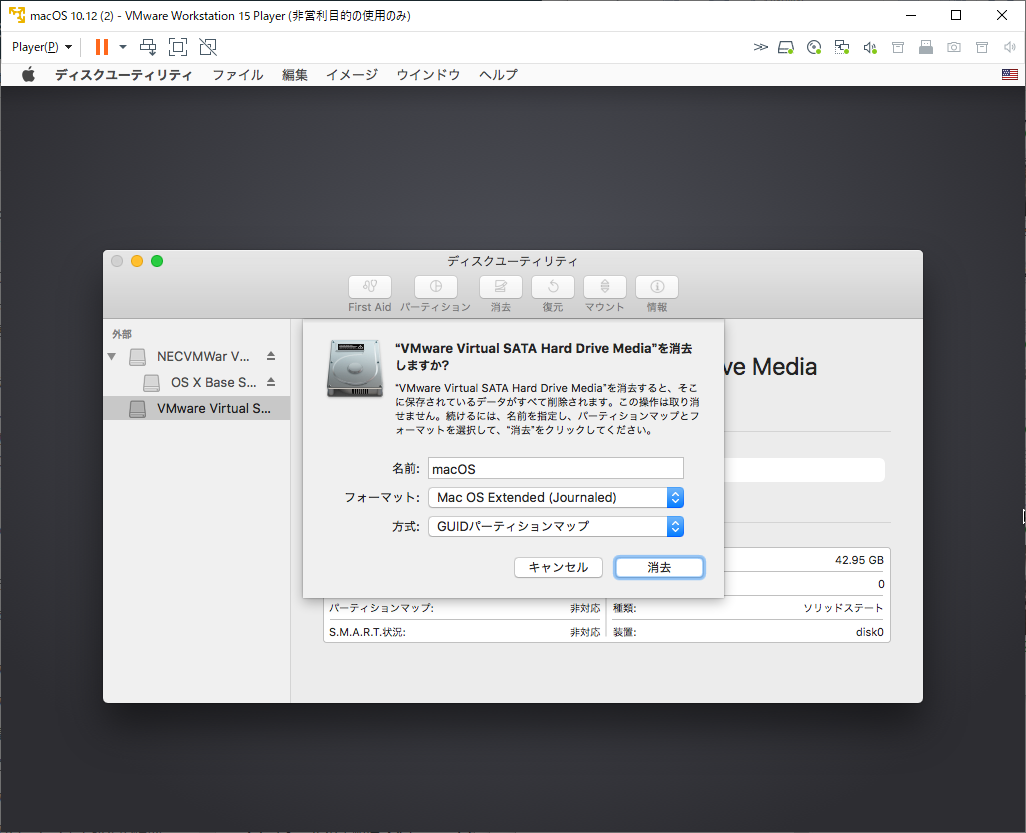Image resolution: width=1026 pixels, height=833 pixels.
Task: Click the network adapter icon in VMware toolbar
Action: pos(841,47)
